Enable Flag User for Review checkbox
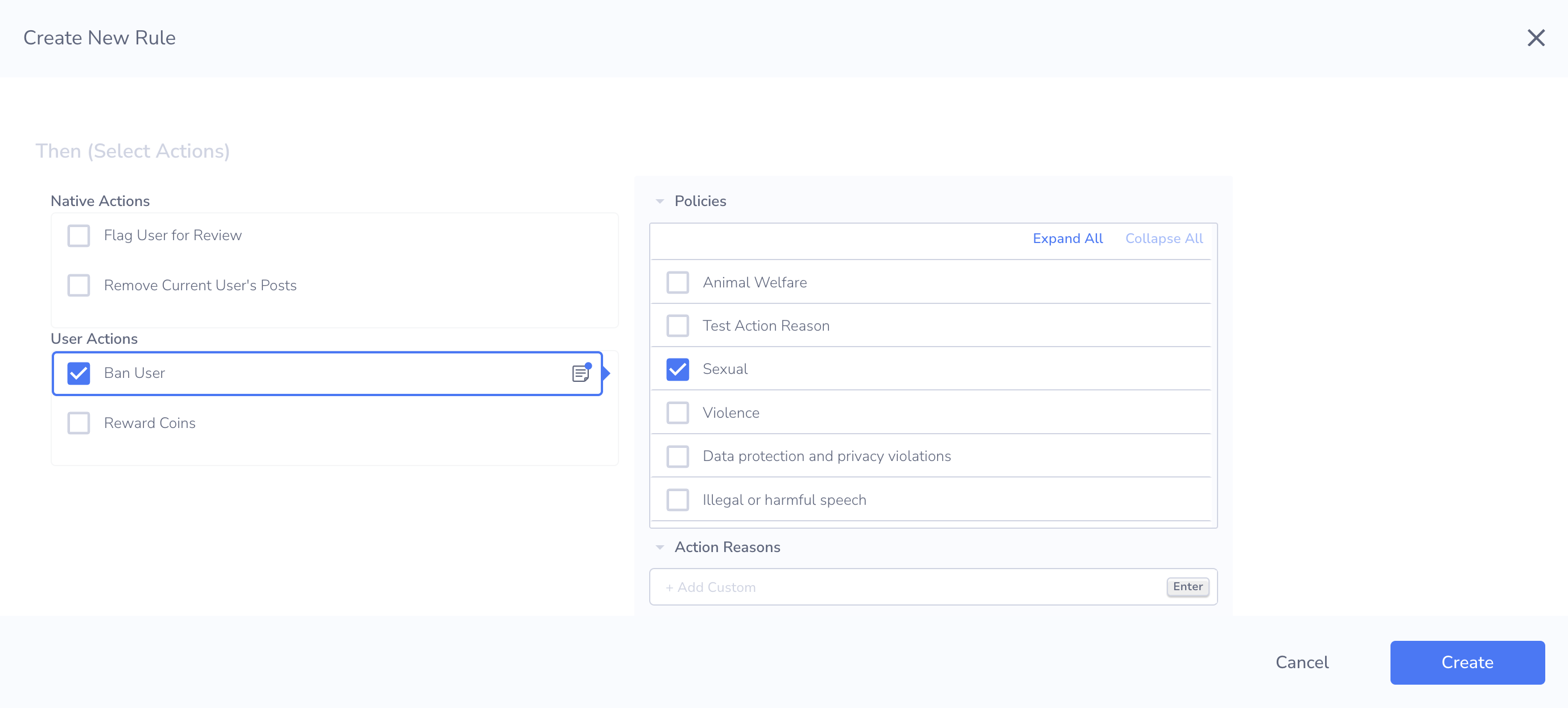 click(79, 236)
